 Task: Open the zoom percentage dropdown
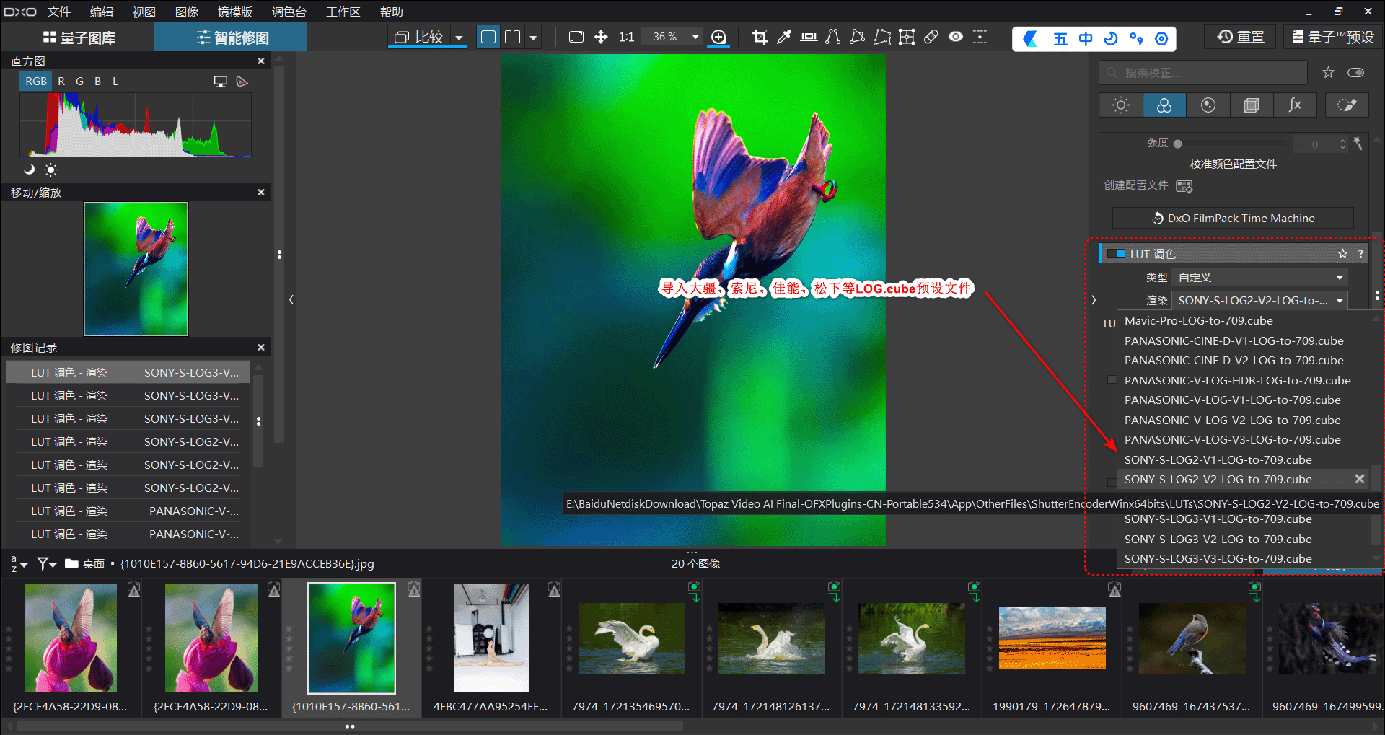click(695, 37)
